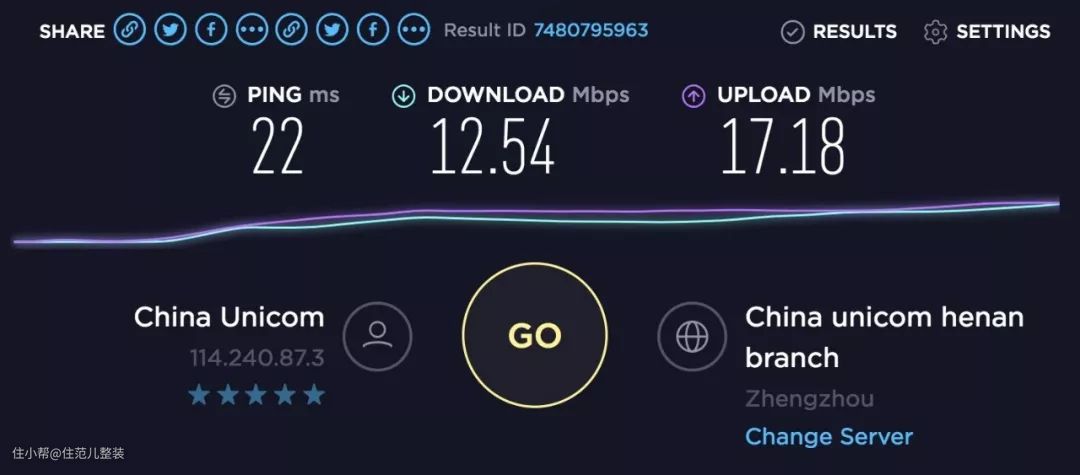Start the speed test with GO
The height and width of the screenshot is (475, 1080).
click(x=534, y=335)
